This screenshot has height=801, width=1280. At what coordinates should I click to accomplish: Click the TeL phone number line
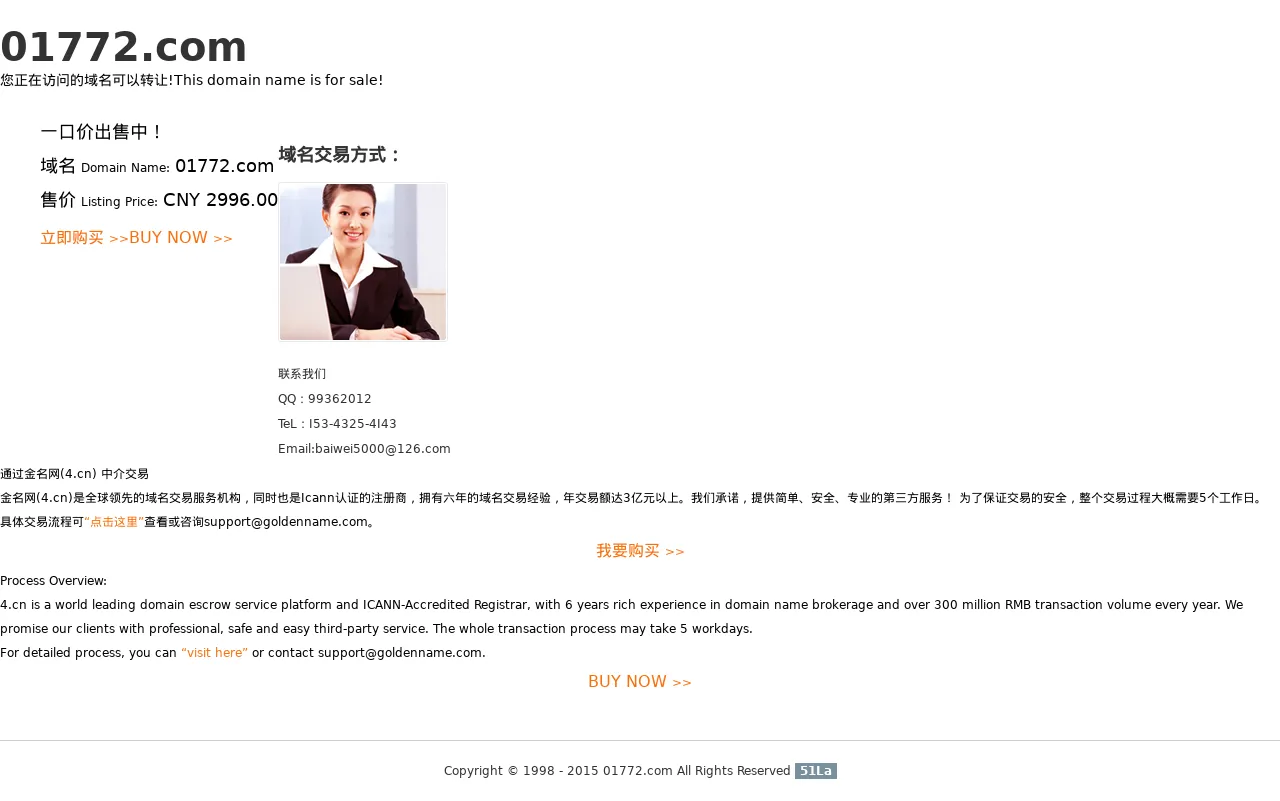pos(337,424)
